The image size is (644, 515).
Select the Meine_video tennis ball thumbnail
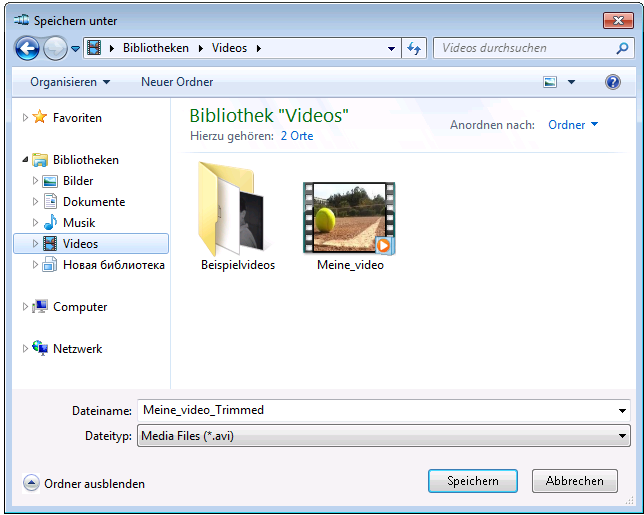349,218
